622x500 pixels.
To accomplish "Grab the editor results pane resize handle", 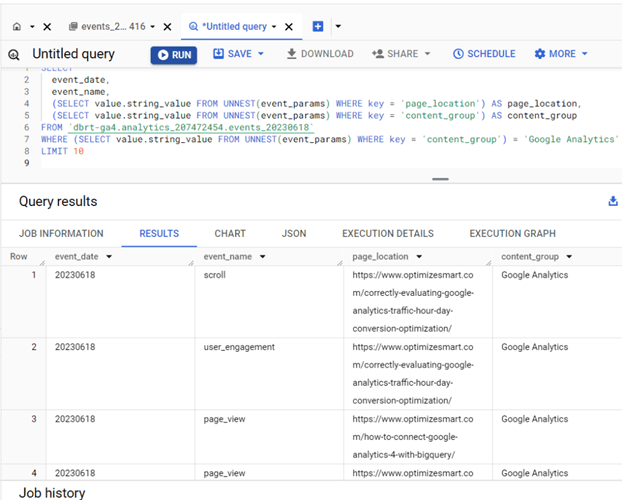I will pos(440,179).
